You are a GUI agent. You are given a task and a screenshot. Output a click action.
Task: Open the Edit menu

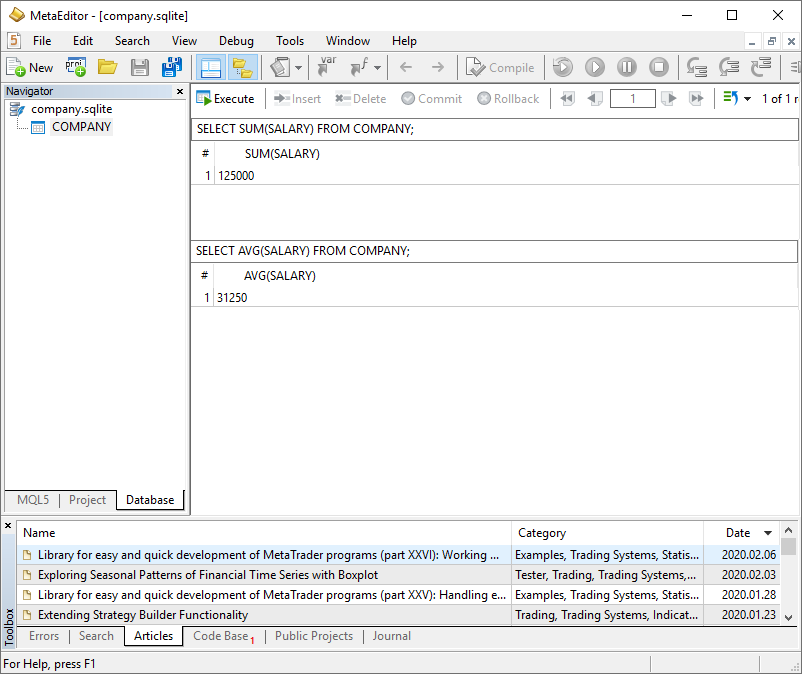(x=83, y=41)
